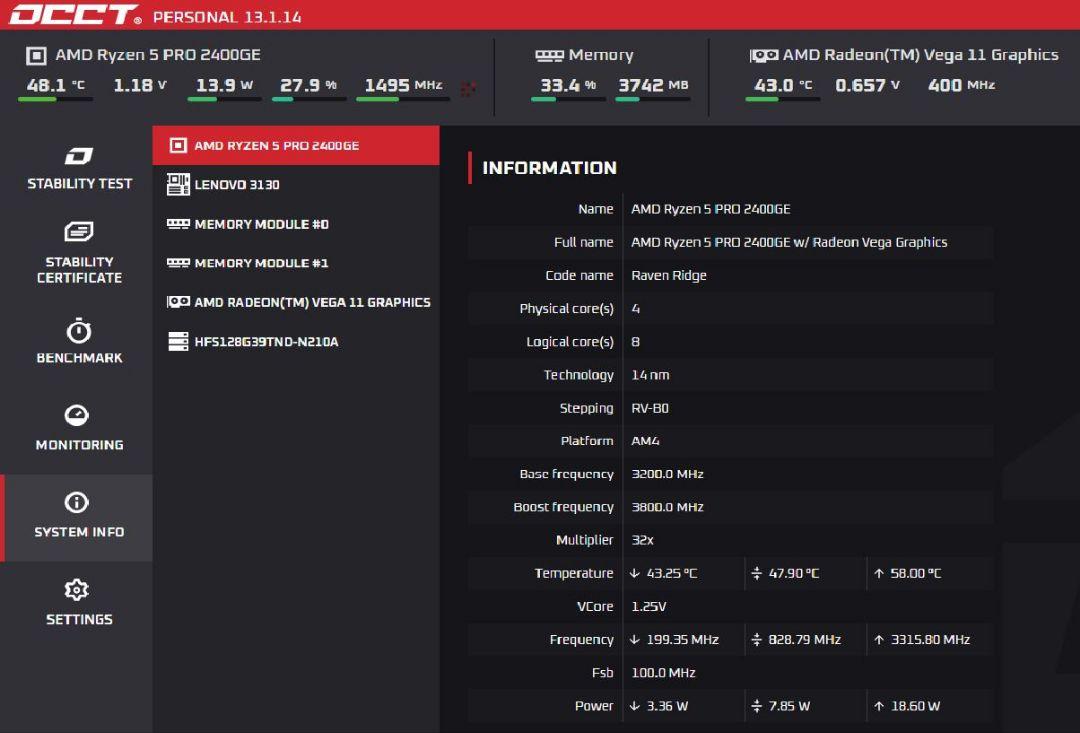Select the AMD RADEON(TM) VEGA 11 GRAPHICS entry
1080x733 pixels.
point(295,302)
